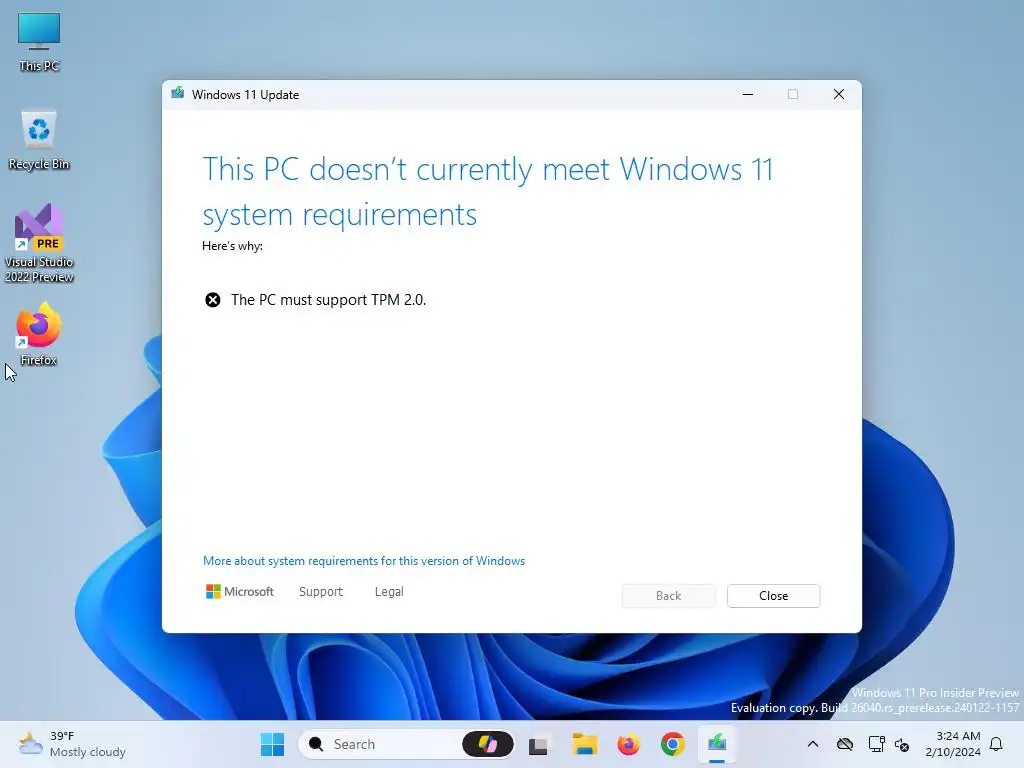Click the Windows 11 Update title bar icon

[178, 94]
